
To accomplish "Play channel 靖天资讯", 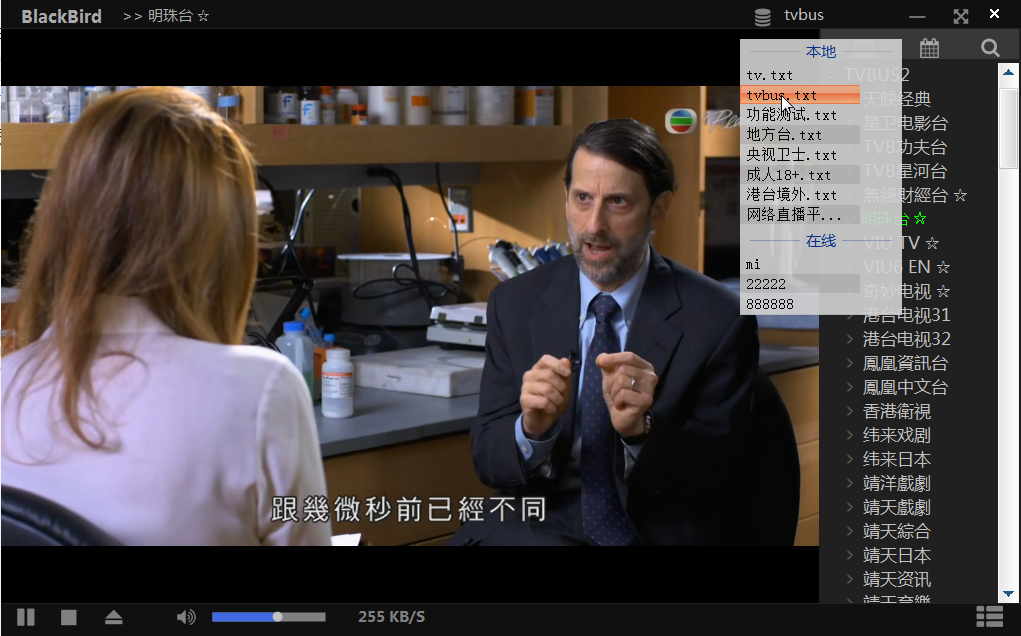I will pyautogui.click(x=896, y=580).
